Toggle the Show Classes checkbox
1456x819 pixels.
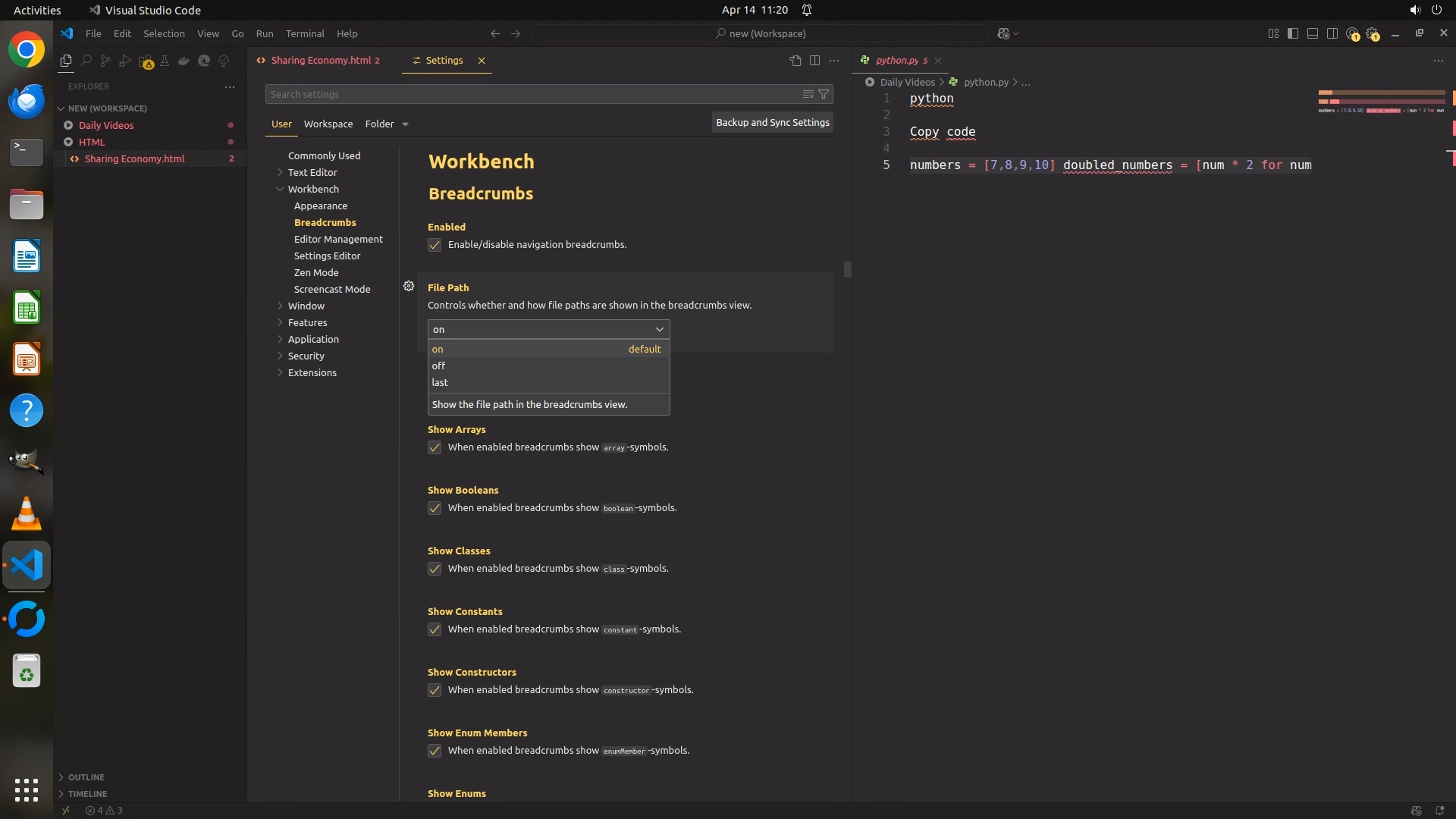click(x=435, y=569)
